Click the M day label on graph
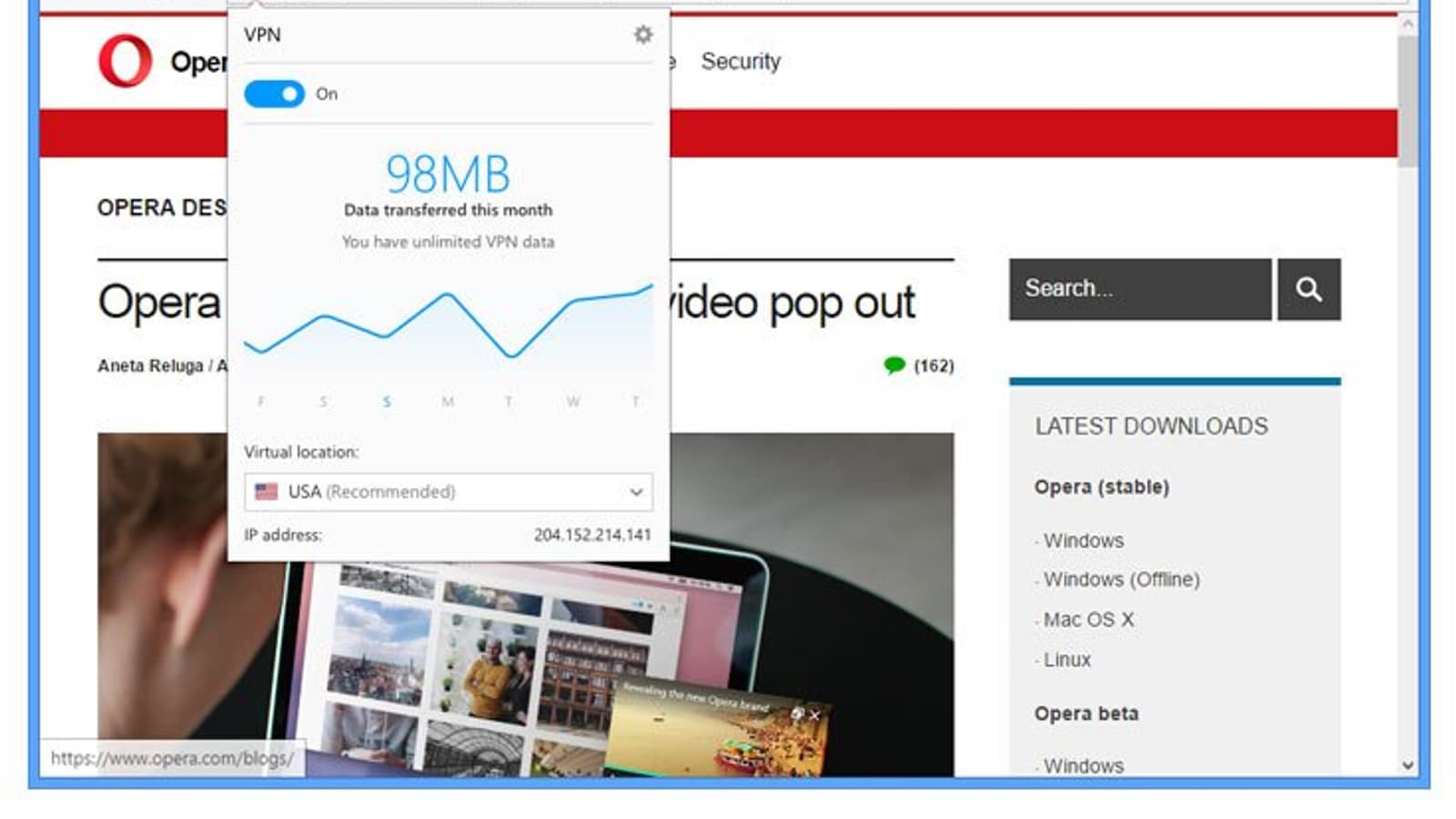This screenshot has height=819, width=1456. [x=448, y=401]
